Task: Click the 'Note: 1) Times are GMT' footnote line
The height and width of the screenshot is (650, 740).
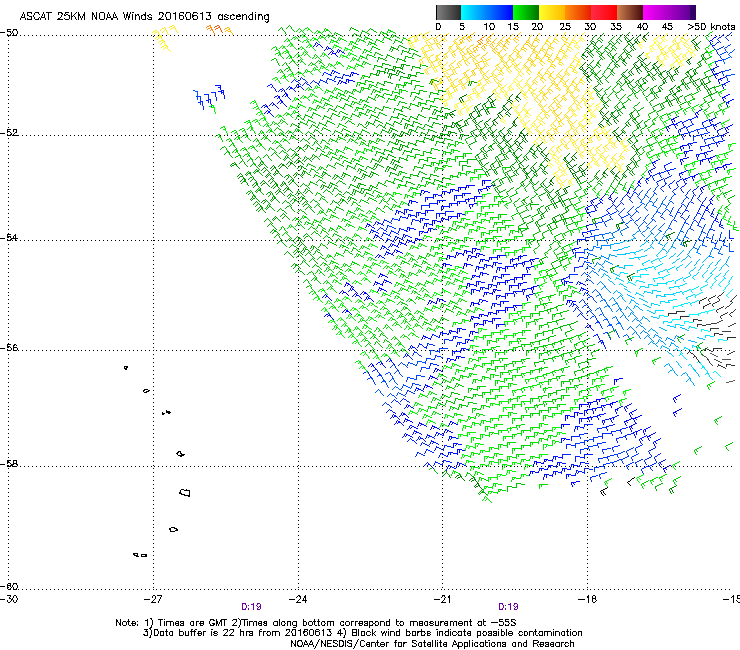Action: pyautogui.click(x=316, y=623)
